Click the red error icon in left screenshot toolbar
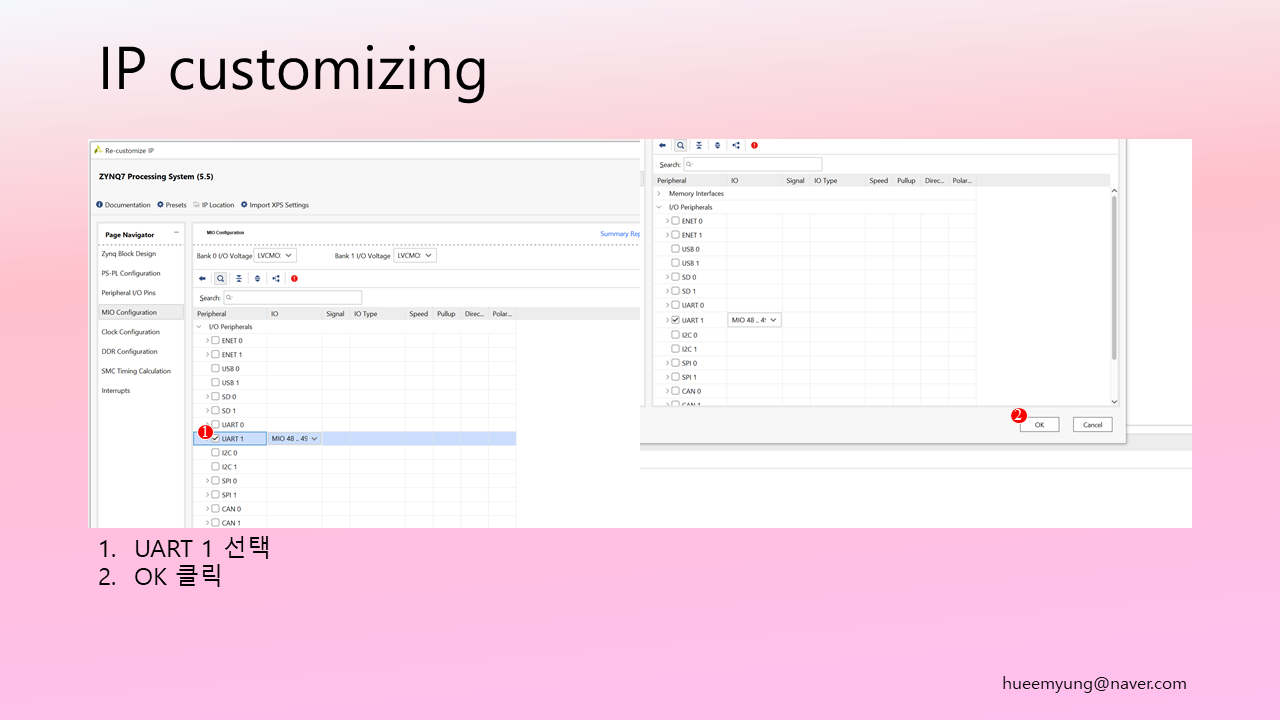The height and width of the screenshot is (720, 1280). coord(294,279)
